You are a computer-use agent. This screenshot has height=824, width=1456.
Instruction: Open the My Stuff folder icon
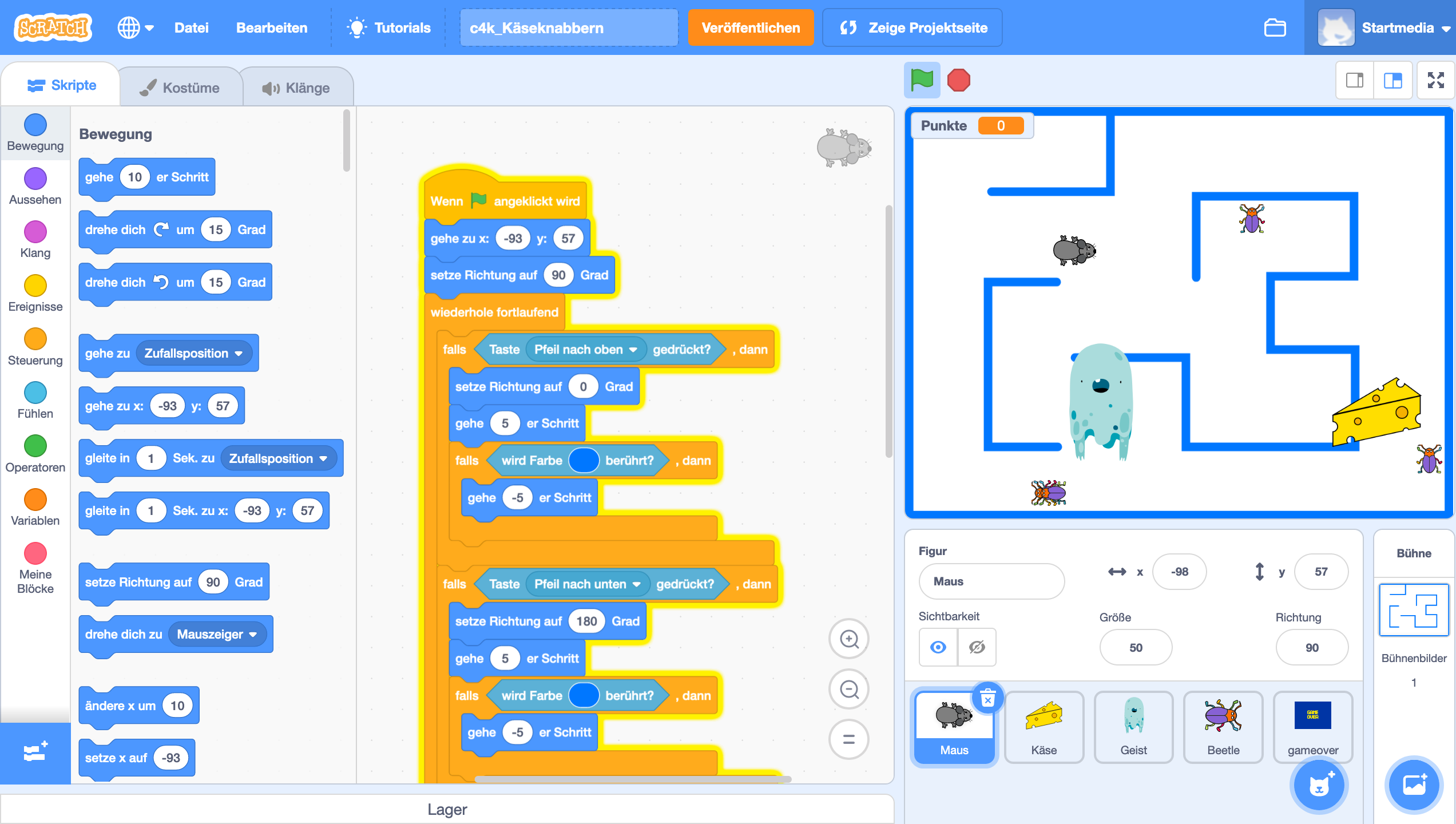click(1275, 27)
